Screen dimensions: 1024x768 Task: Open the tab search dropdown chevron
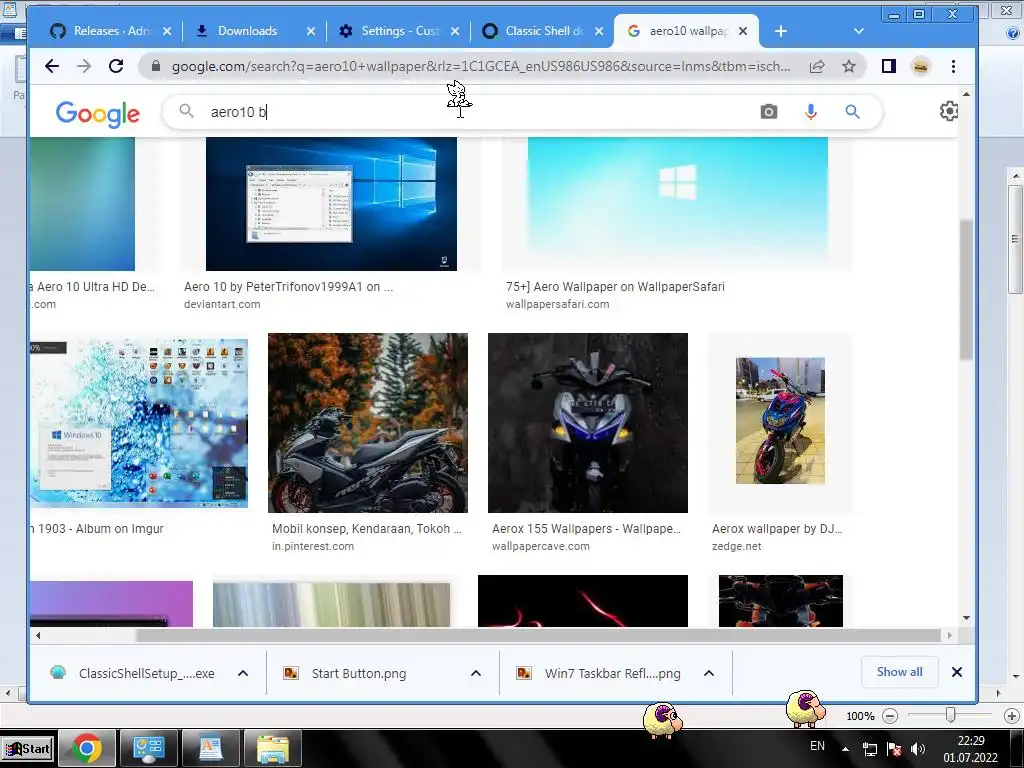(859, 31)
